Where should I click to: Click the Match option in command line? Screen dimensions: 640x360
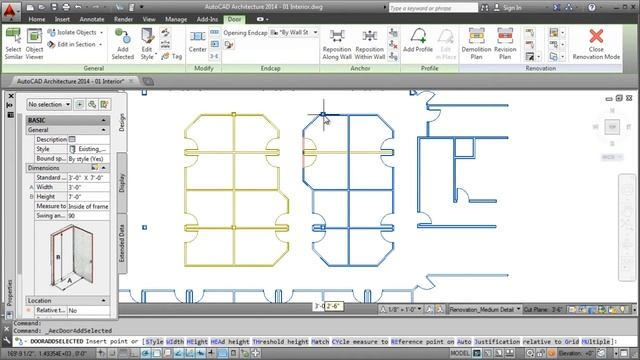(x=320, y=341)
